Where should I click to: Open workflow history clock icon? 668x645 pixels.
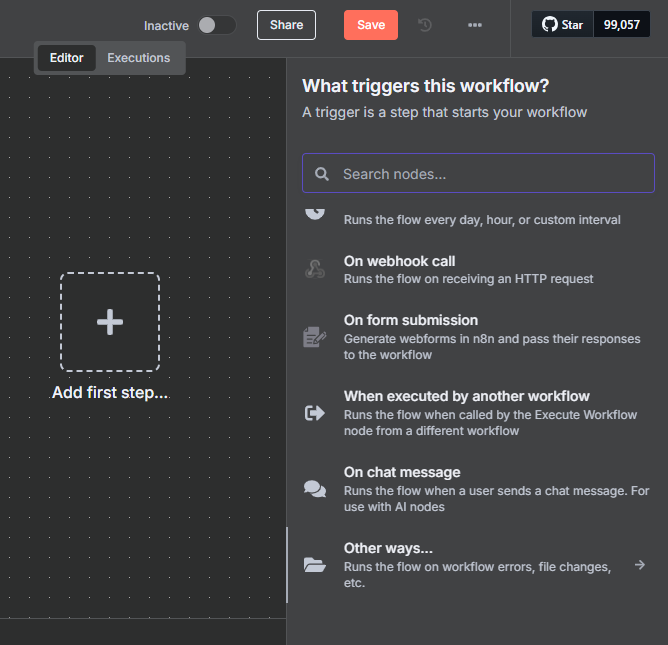click(x=425, y=25)
